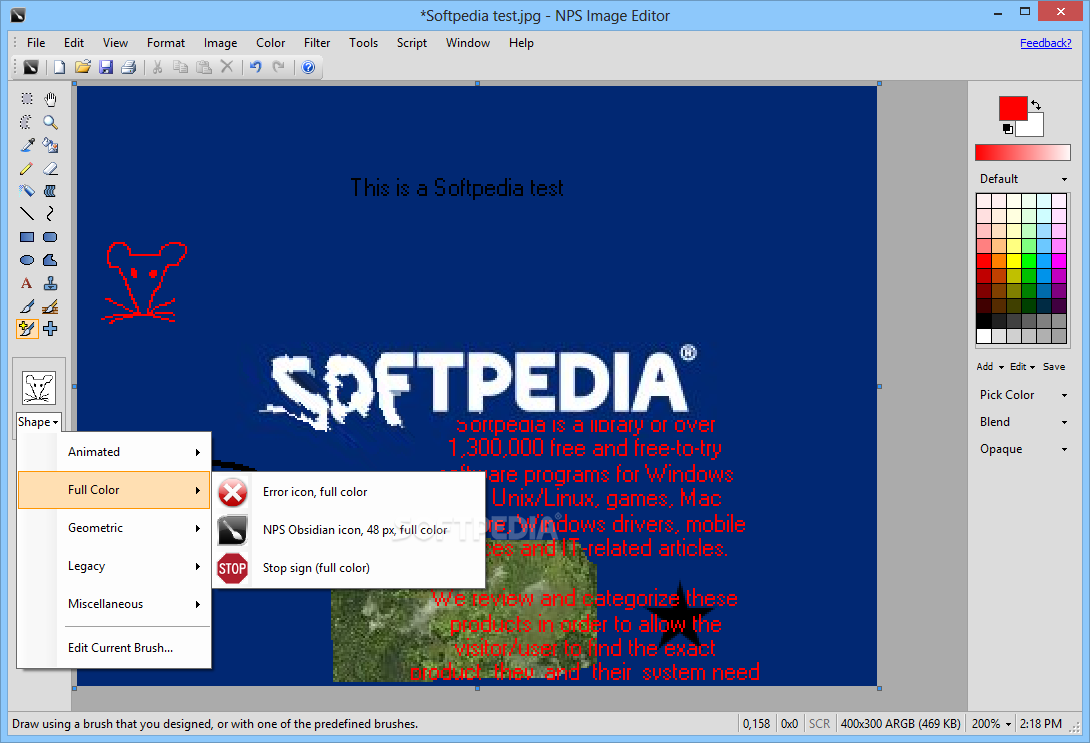
Task: Select the eraser tool
Action: pos(50,168)
